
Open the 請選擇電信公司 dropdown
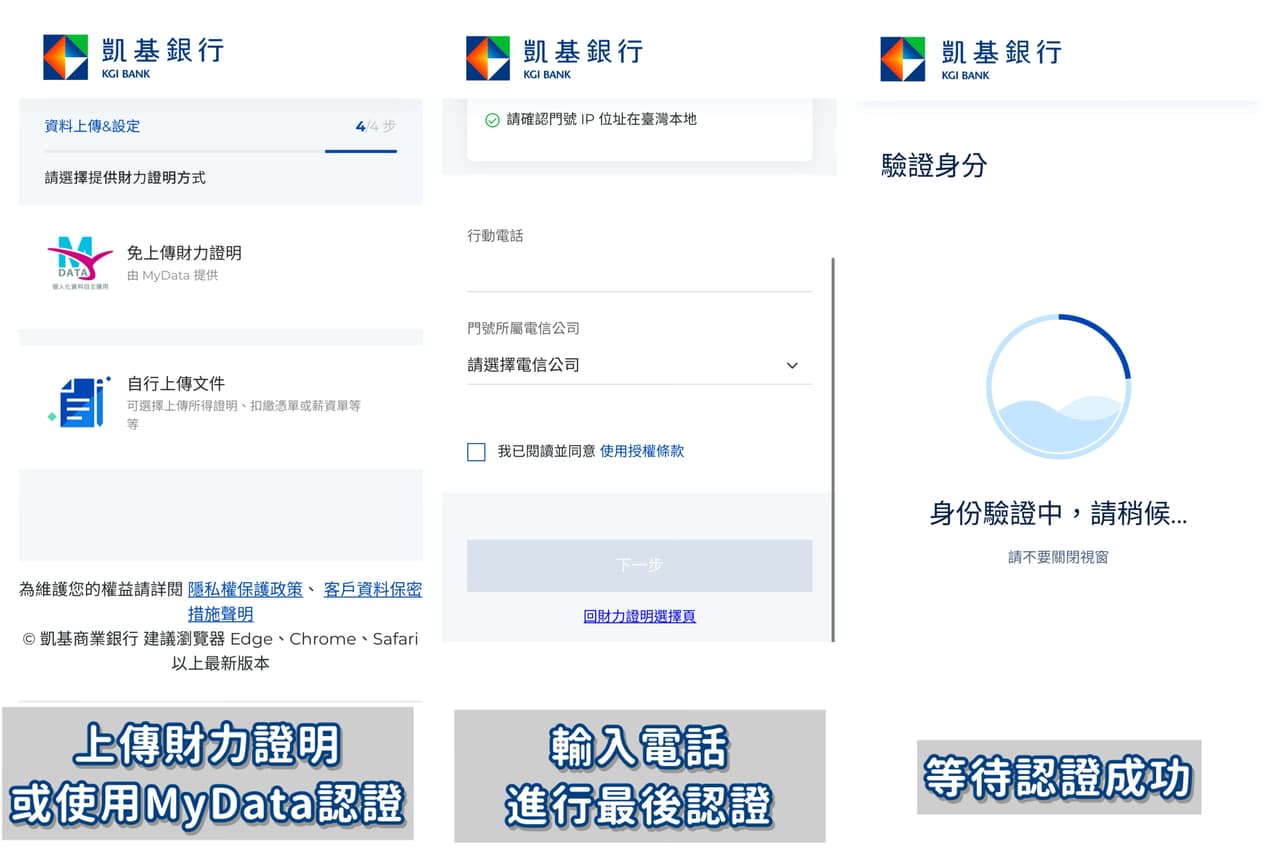639,365
